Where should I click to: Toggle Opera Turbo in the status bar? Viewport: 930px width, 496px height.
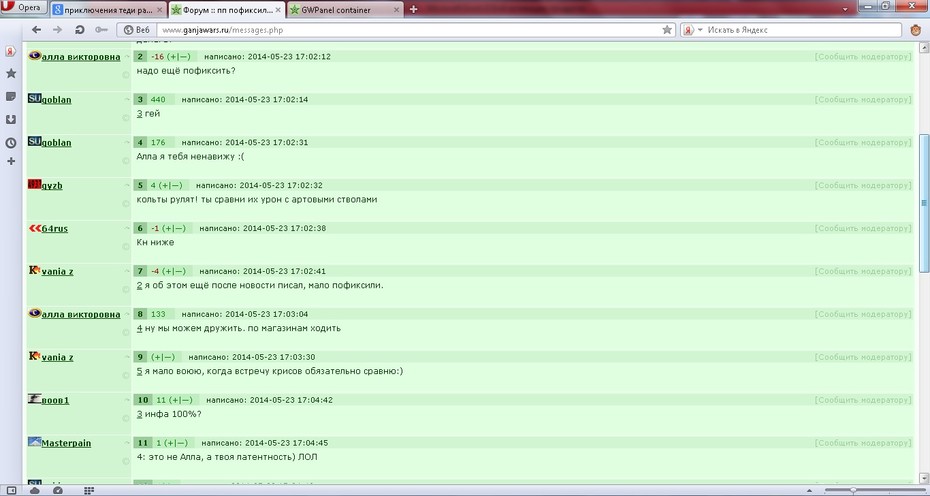[x=58, y=490]
